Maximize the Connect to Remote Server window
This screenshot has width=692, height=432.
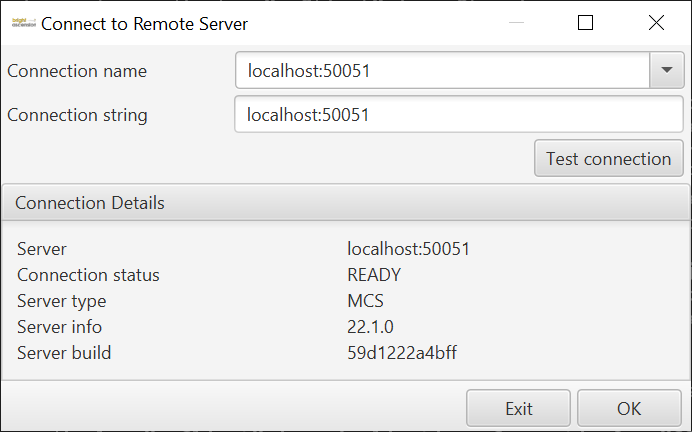[x=586, y=22]
